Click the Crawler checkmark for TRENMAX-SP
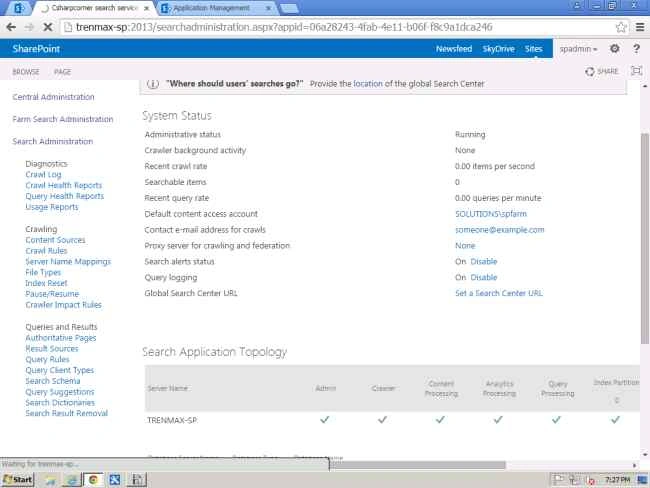Screen dimensions: 650x488 coord(382,420)
